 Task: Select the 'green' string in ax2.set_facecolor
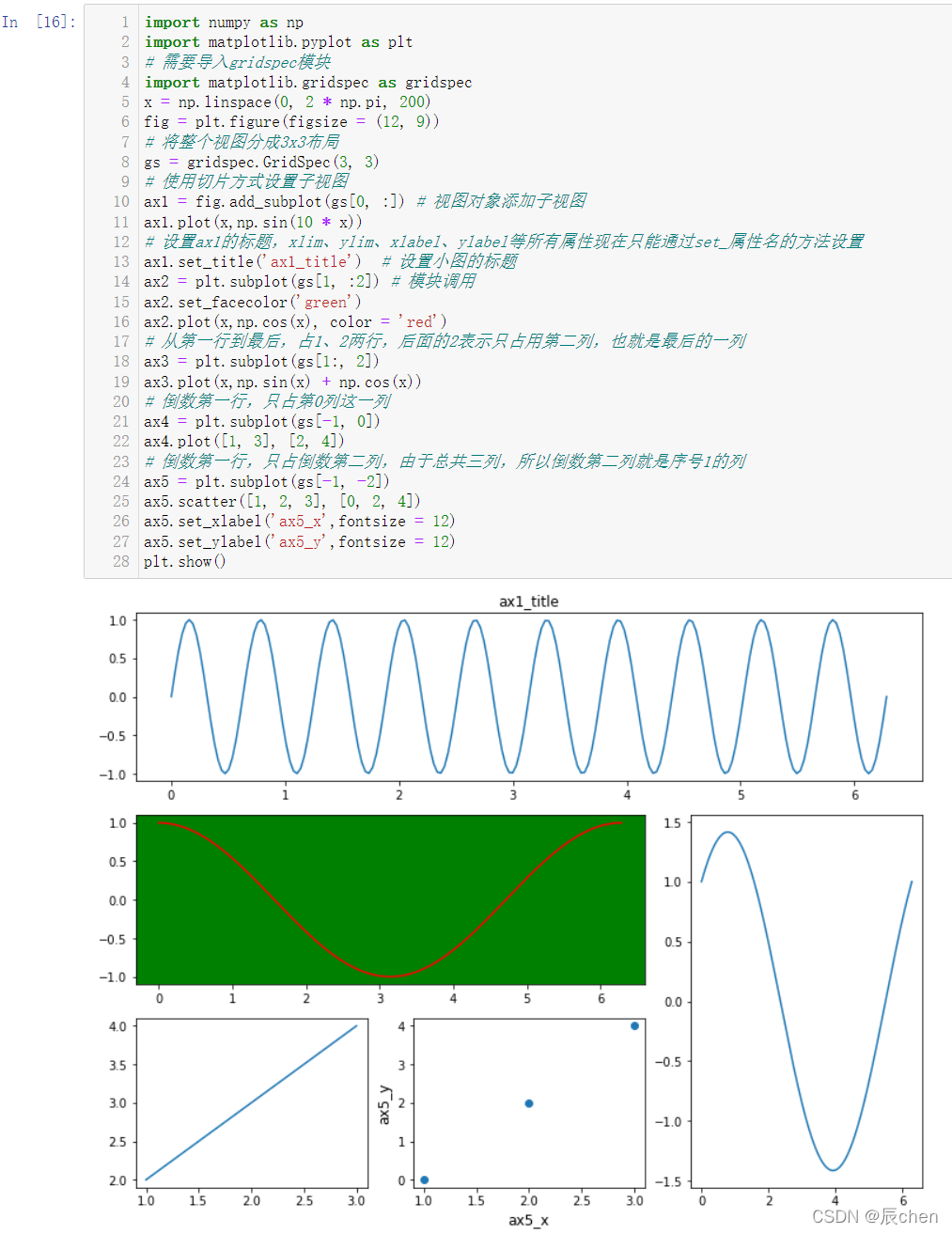tap(324, 302)
